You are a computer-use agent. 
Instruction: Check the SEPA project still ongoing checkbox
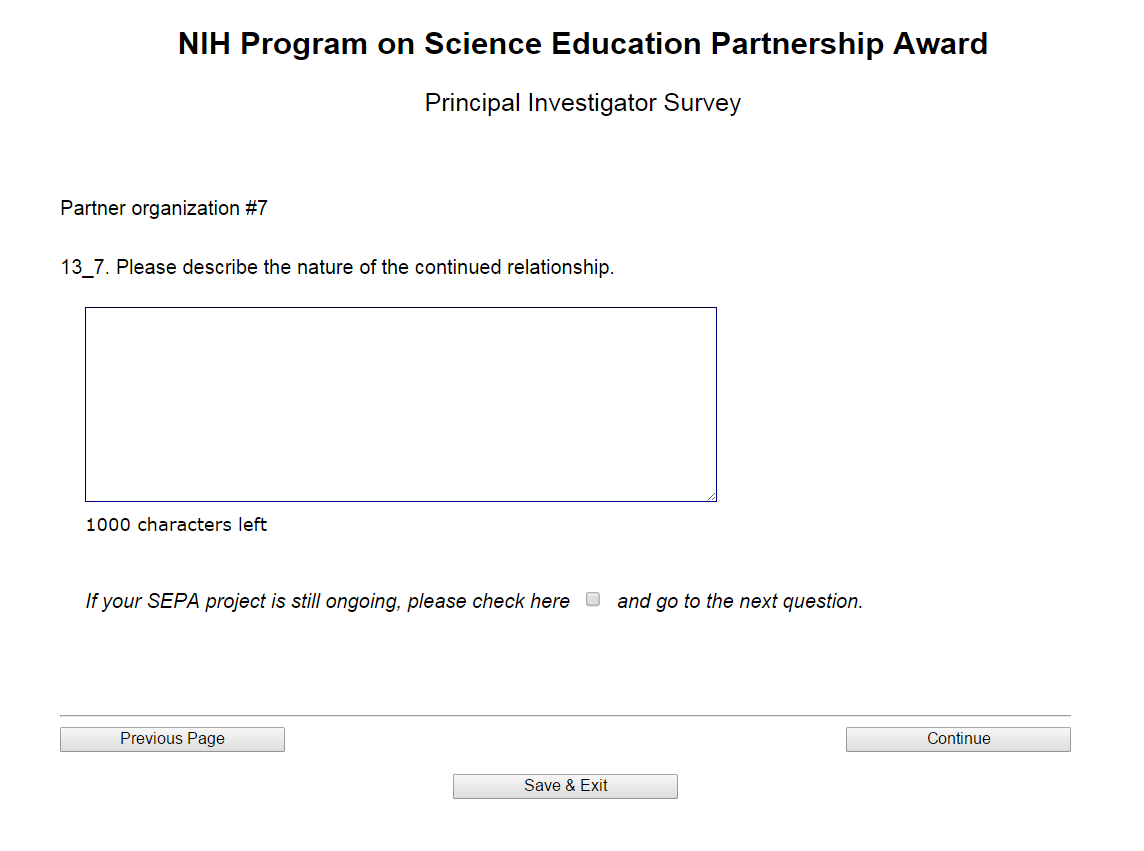click(593, 600)
